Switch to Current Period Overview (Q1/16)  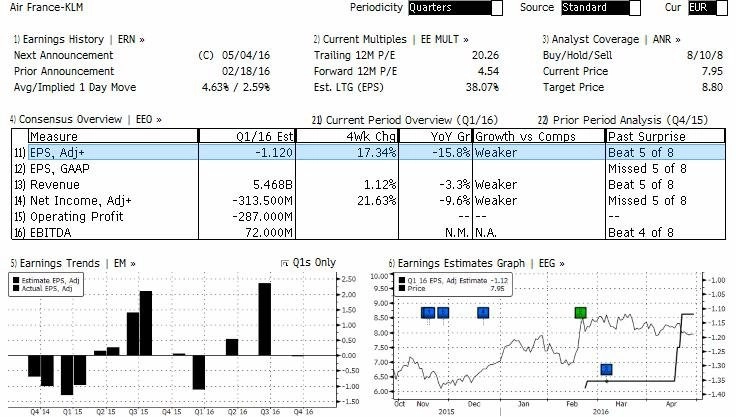click(x=405, y=120)
